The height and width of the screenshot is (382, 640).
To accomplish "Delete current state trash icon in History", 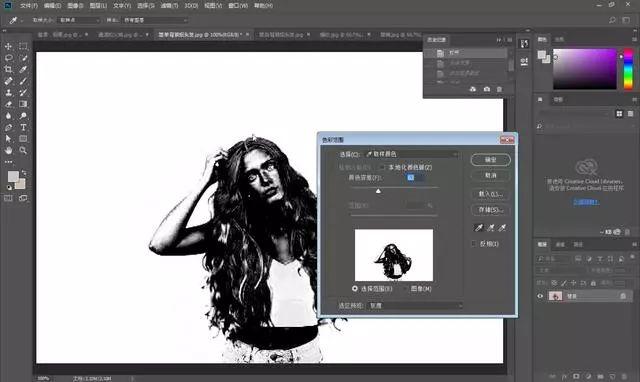I will coord(499,89).
